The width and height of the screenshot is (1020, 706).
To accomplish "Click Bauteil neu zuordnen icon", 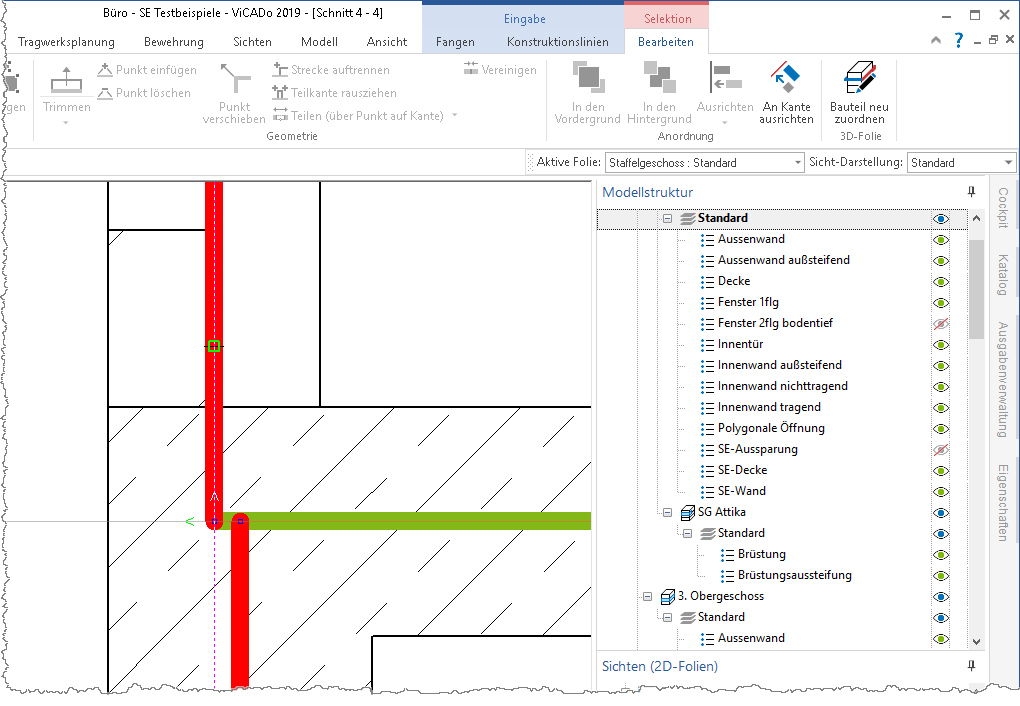I will (859, 77).
